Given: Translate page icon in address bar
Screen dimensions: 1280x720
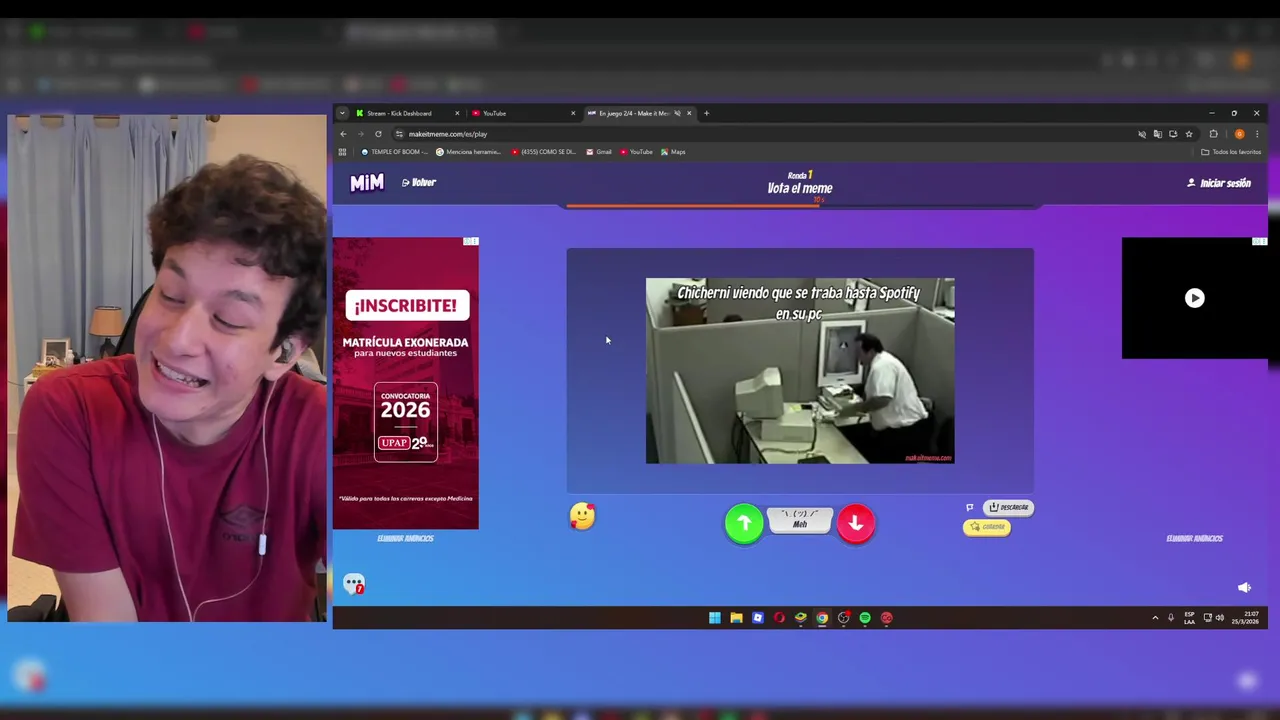Looking at the screenshot, I should [x=1157, y=134].
